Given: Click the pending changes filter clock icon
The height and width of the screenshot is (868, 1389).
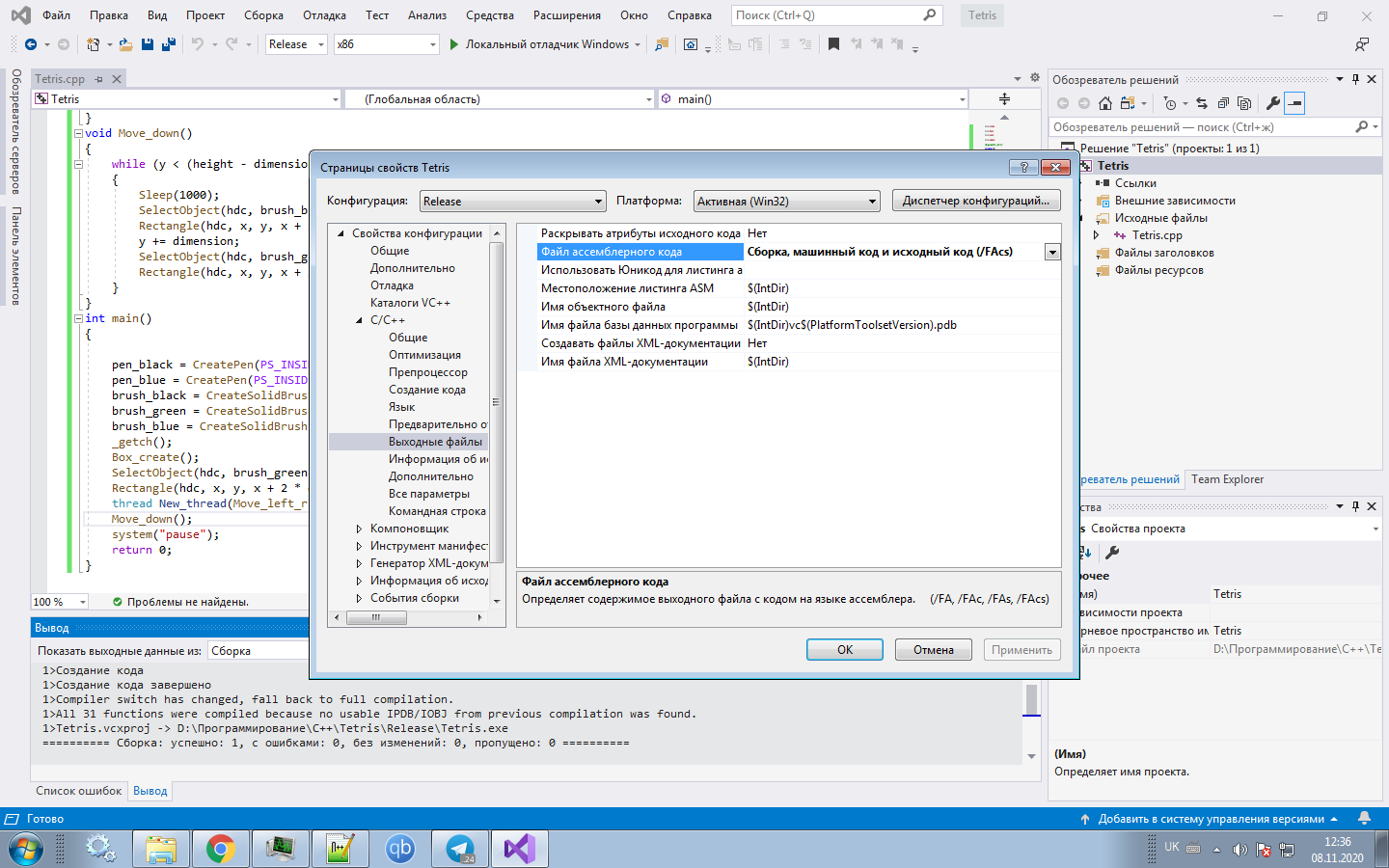Looking at the screenshot, I should pos(1169,103).
